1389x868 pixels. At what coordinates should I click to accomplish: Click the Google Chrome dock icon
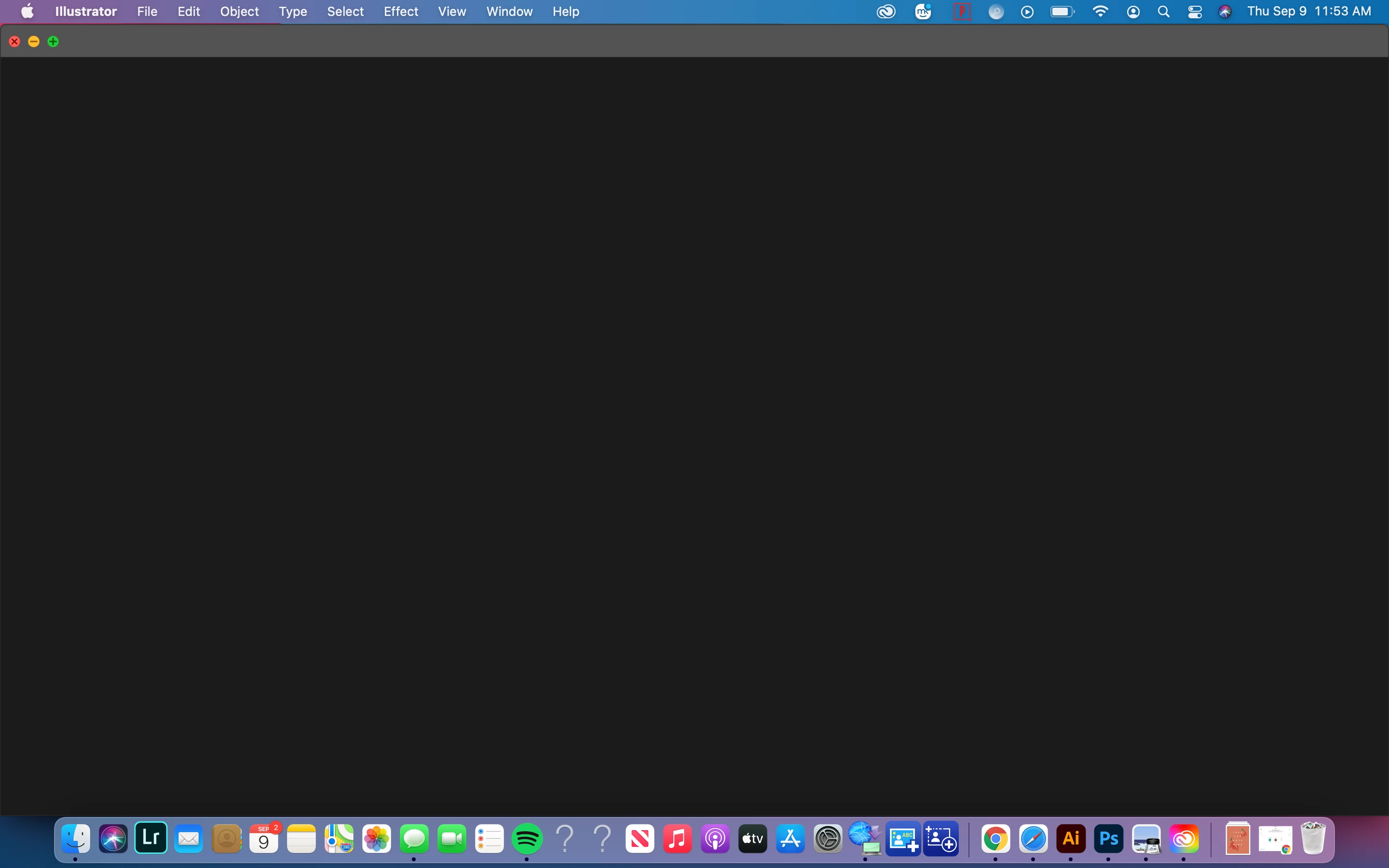tap(995, 839)
